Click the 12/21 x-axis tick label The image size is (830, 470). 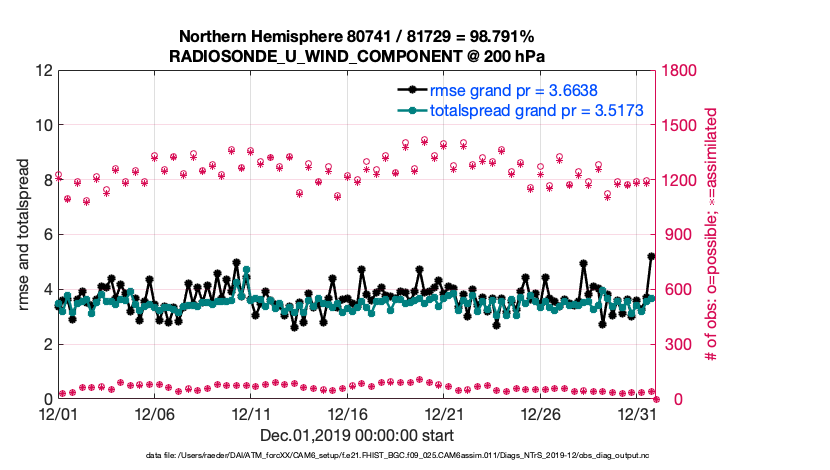444,414
